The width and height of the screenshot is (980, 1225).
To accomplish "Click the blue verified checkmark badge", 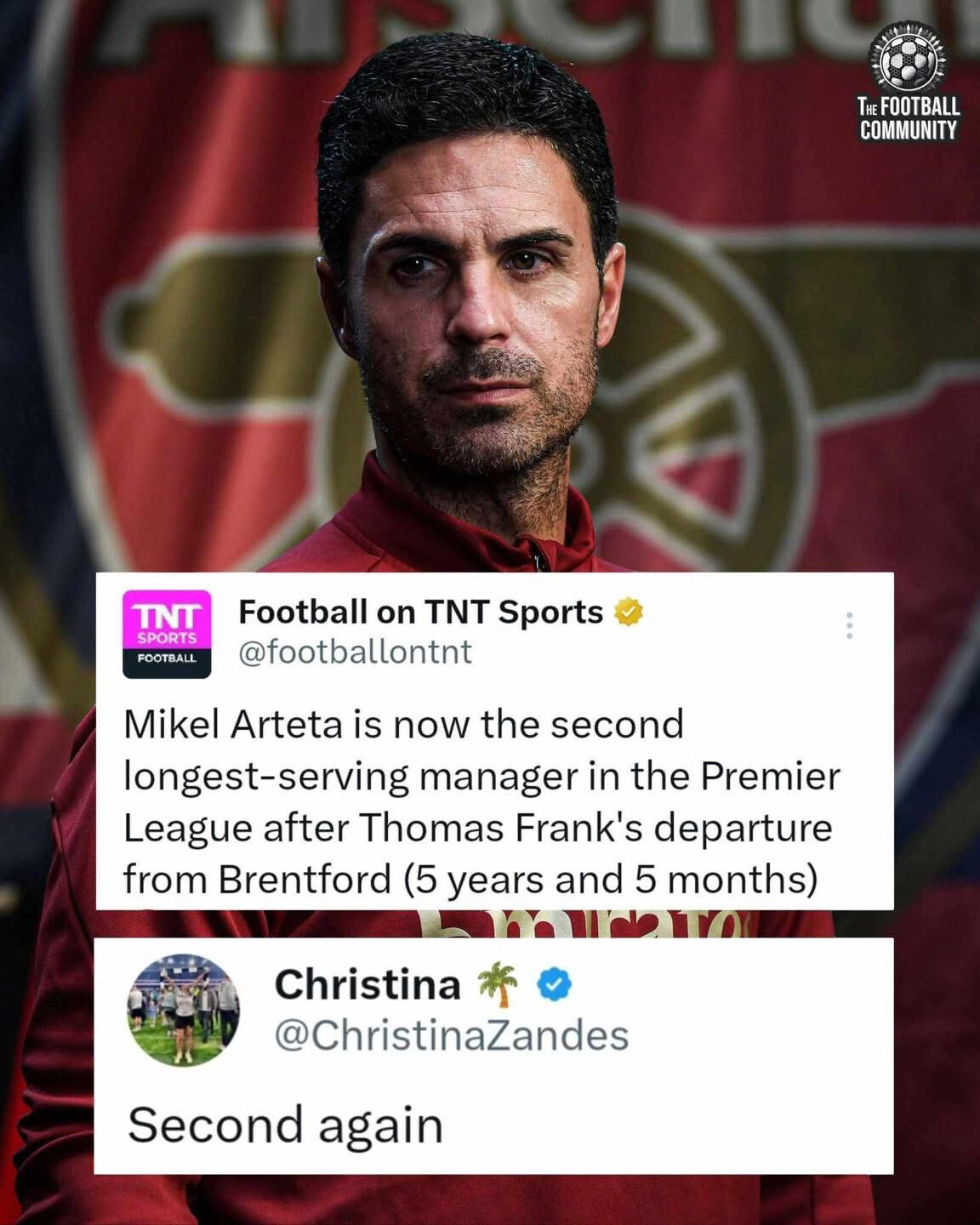I will 555,985.
